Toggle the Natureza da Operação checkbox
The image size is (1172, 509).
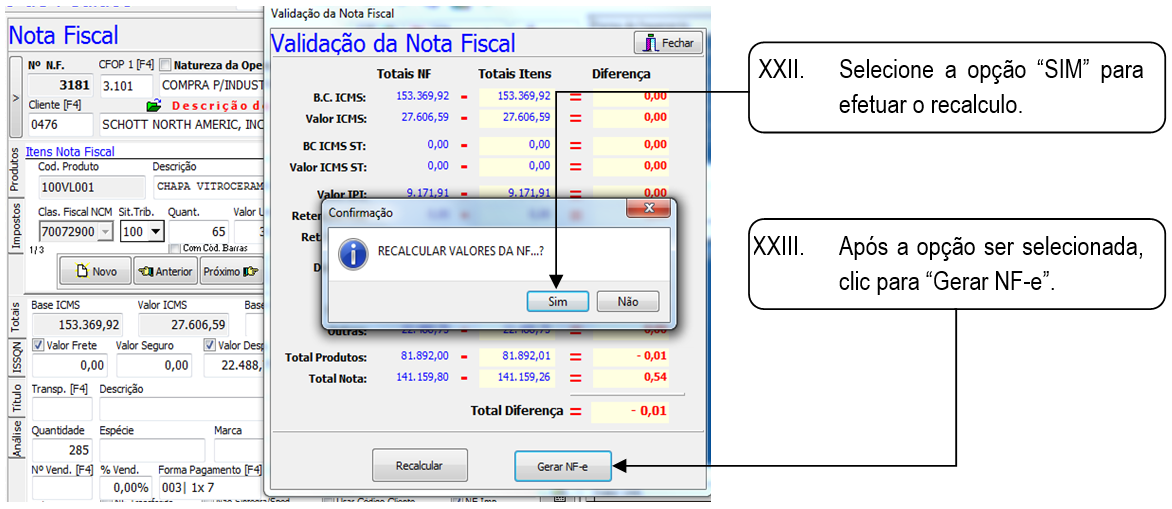(166, 64)
